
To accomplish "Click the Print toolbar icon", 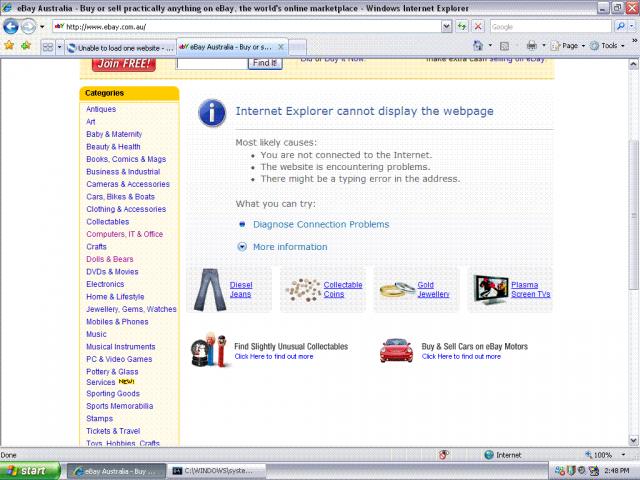I will click(531, 46).
